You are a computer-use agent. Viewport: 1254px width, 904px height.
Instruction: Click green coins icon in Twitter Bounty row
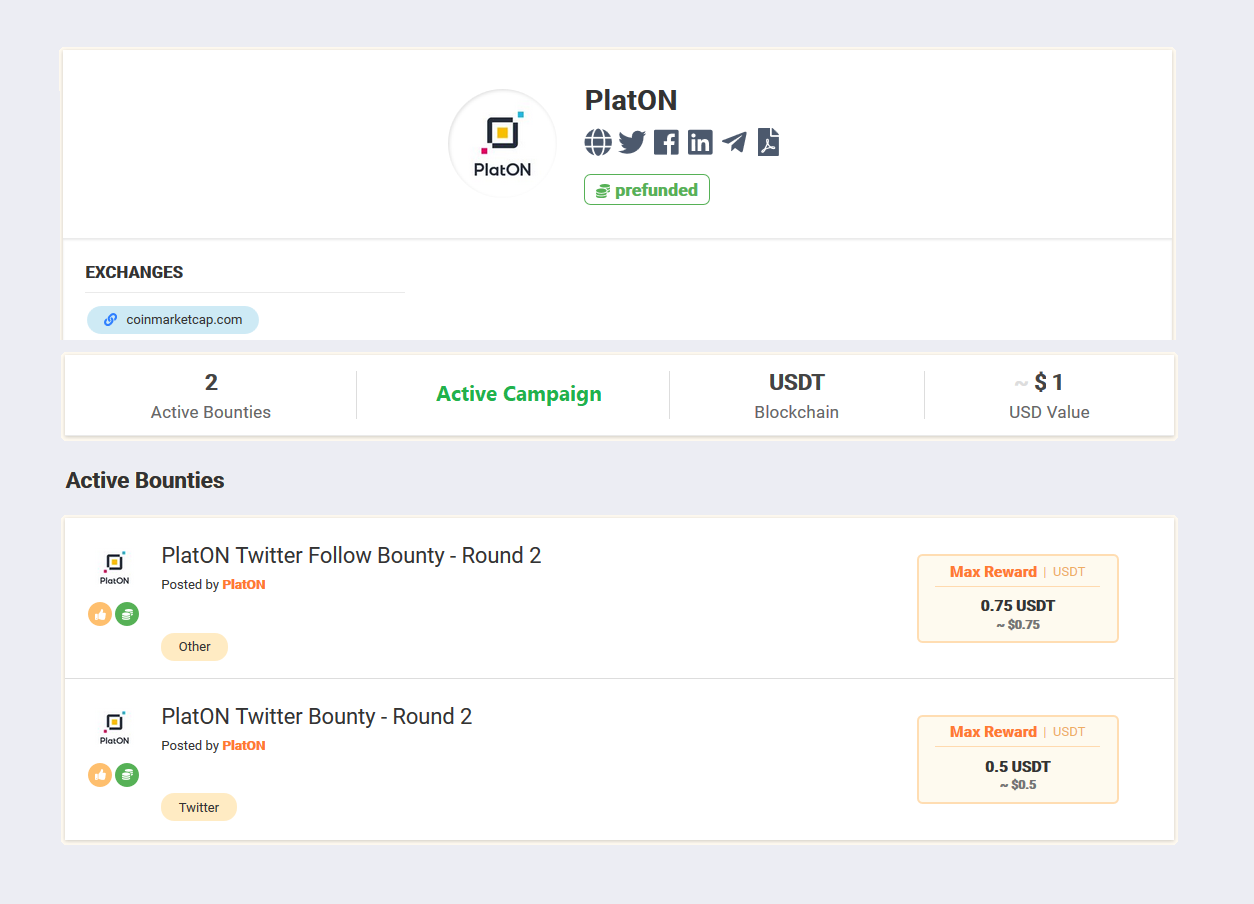click(127, 775)
